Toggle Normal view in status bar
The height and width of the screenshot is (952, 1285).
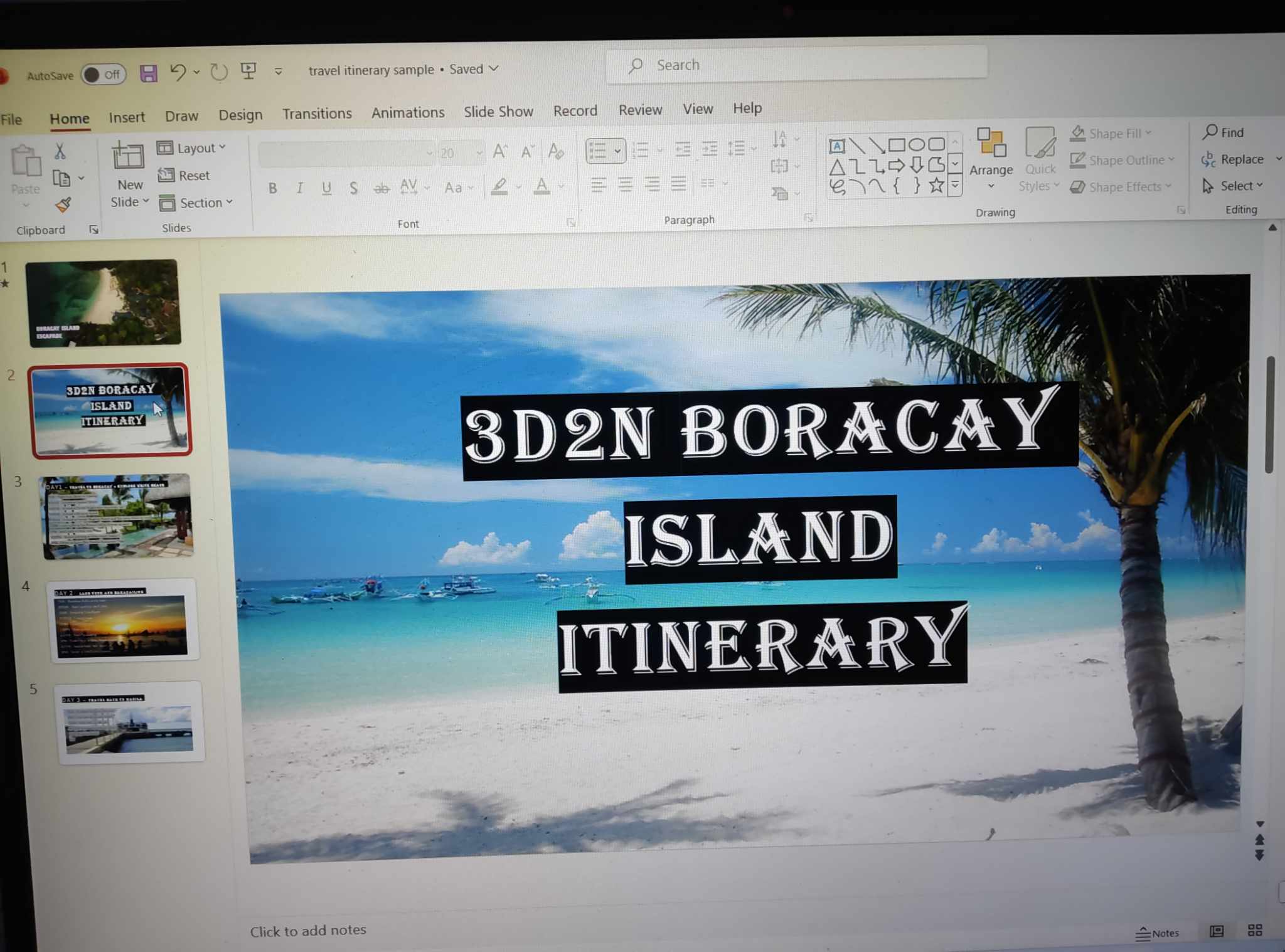(1217, 931)
